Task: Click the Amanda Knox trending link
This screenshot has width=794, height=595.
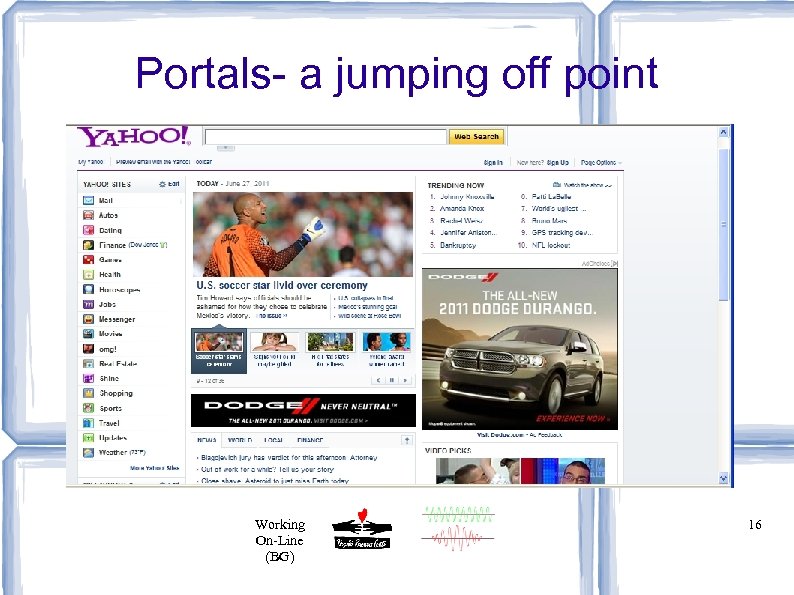Action: 462,209
